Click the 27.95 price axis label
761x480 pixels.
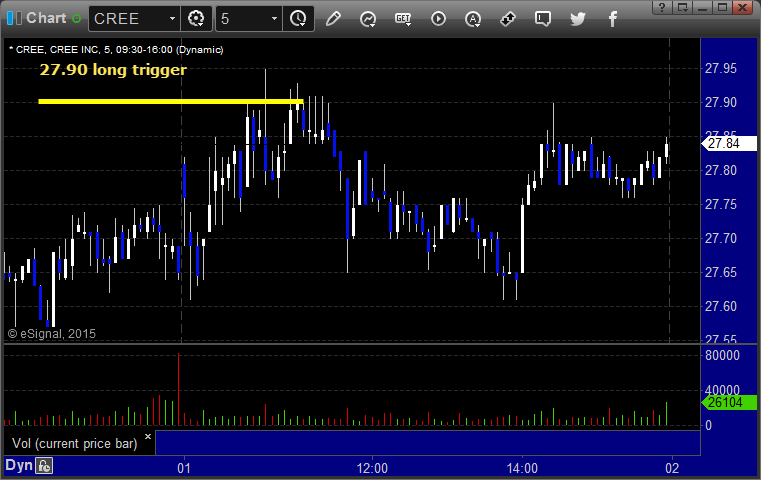721,68
